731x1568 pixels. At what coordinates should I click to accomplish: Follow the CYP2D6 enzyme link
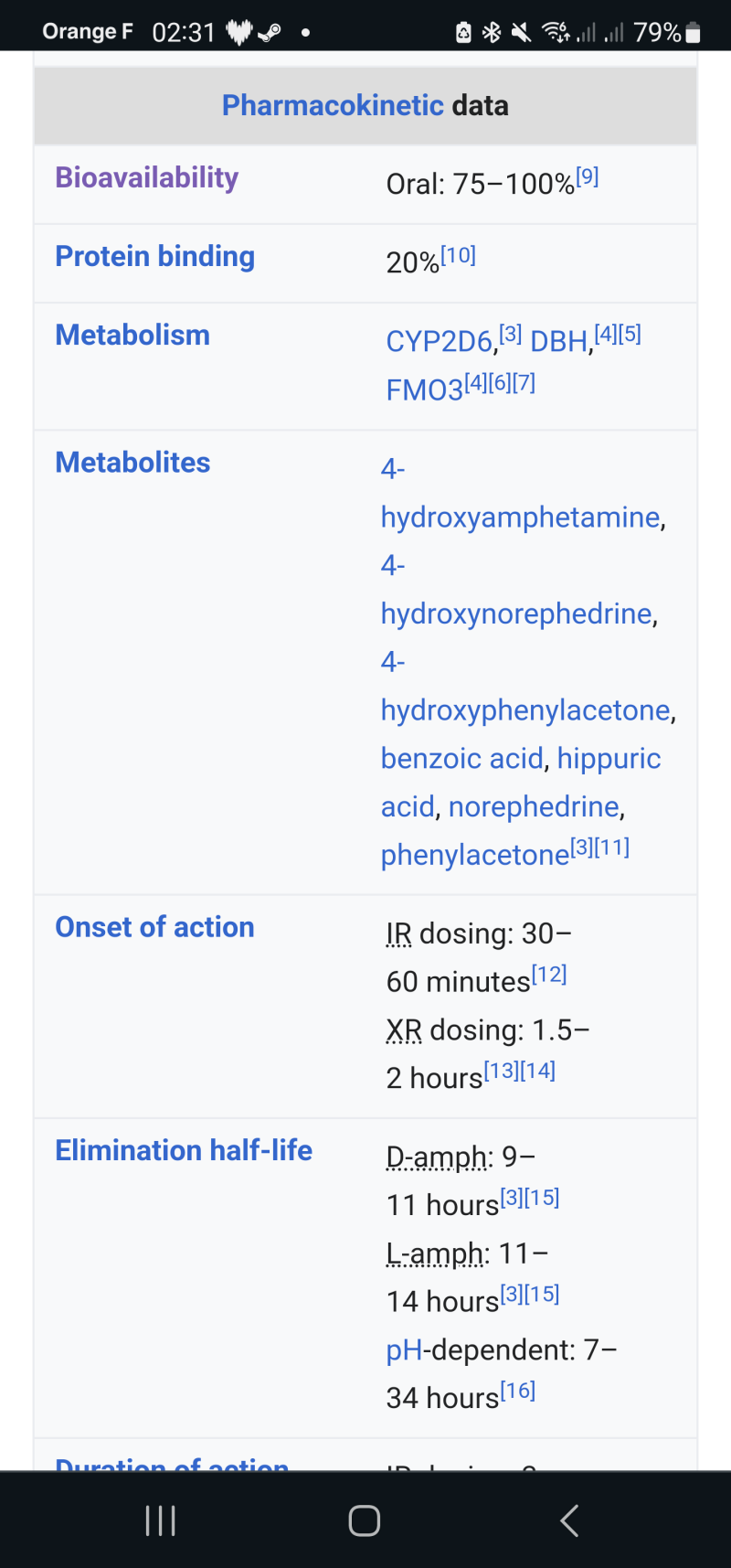point(440,341)
